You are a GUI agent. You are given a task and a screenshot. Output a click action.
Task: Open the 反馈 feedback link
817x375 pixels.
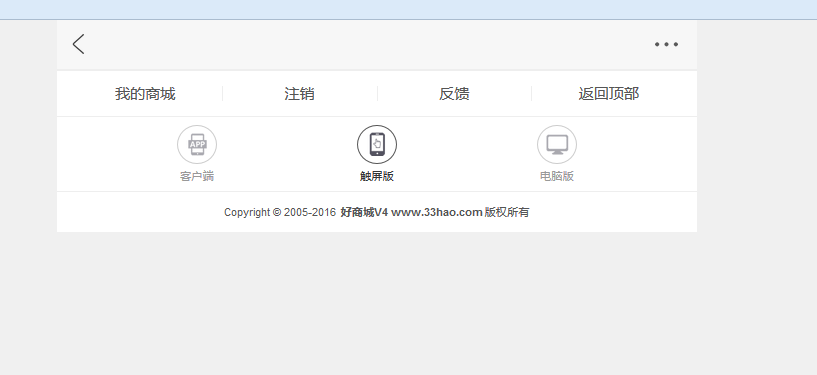454,94
